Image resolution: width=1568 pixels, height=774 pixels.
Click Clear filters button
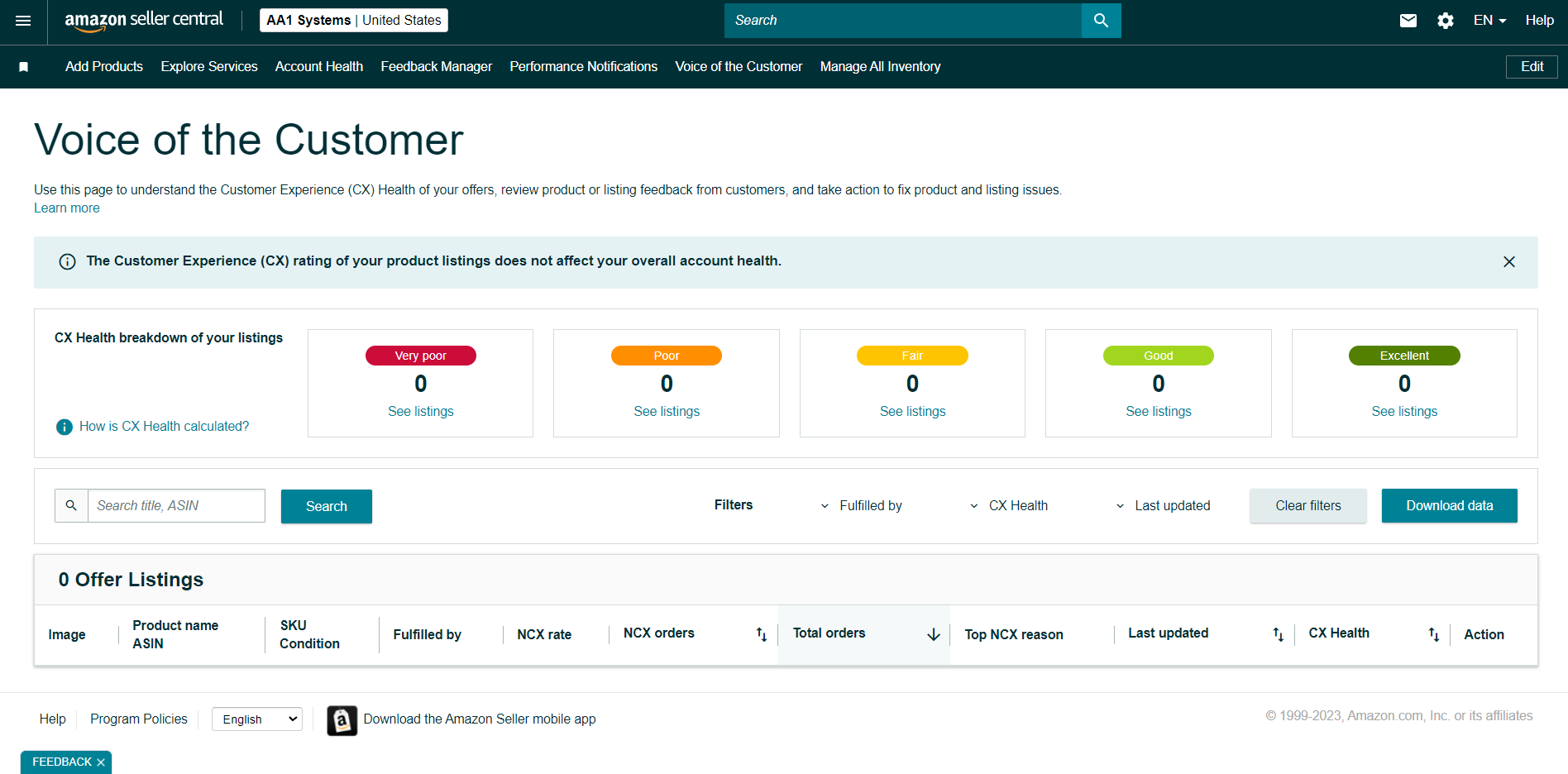coord(1308,506)
